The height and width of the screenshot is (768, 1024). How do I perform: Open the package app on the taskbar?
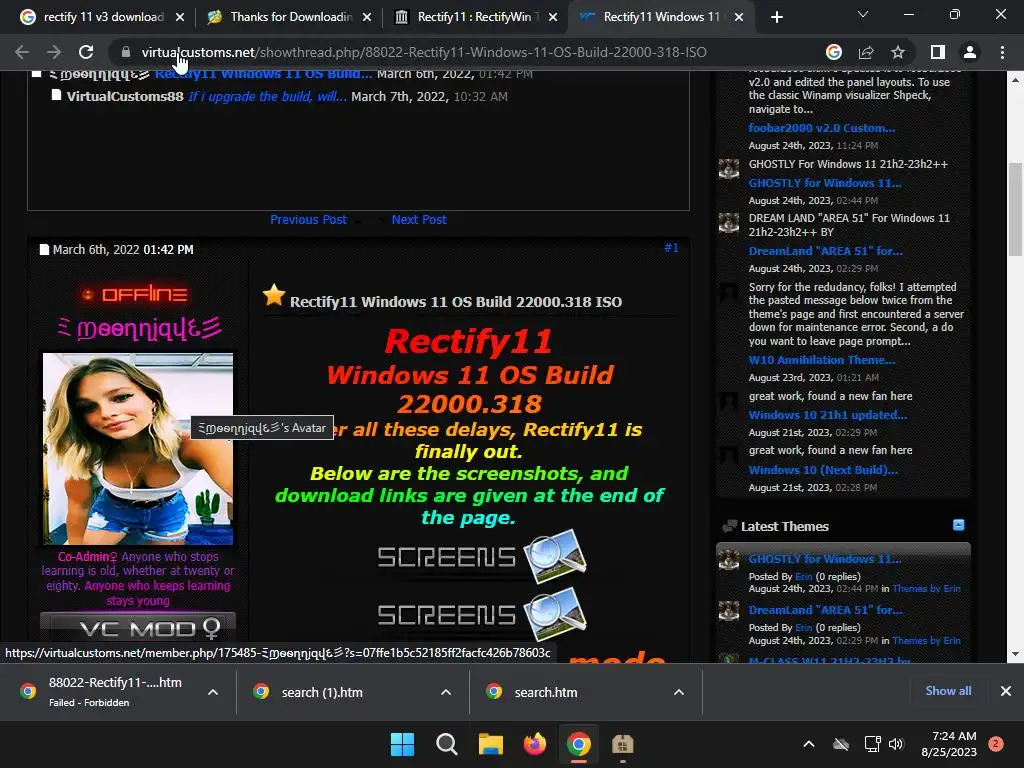(622, 744)
